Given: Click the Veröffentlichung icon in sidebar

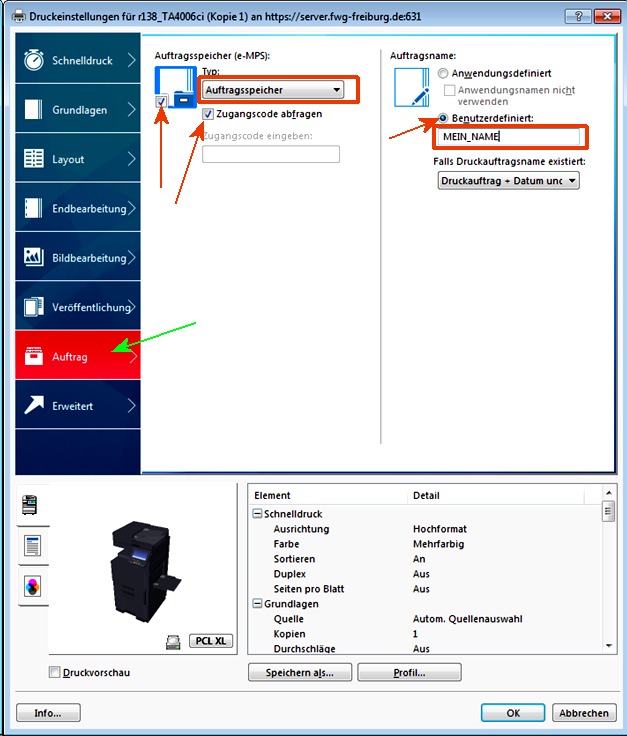Looking at the screenshot, I should (34, 307).
